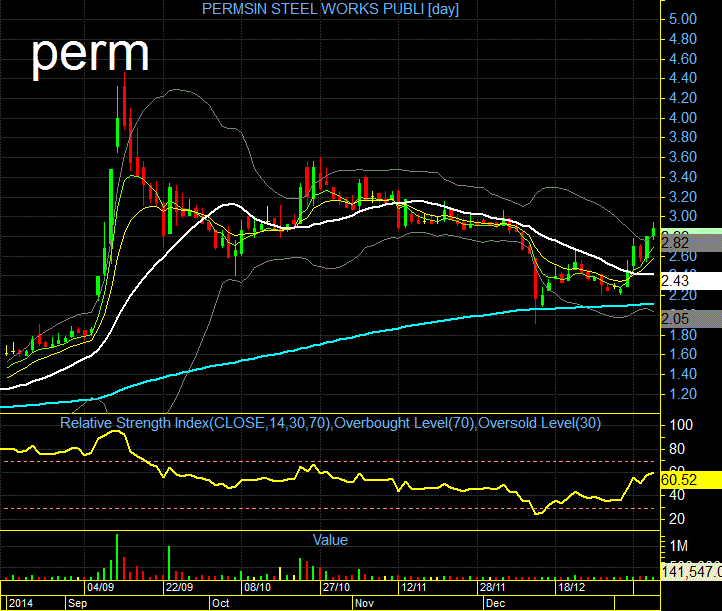Click the 1M label on volume axis
Image resolution: width=722 pixels, height=611 pixels.
[x=678, y=546]
